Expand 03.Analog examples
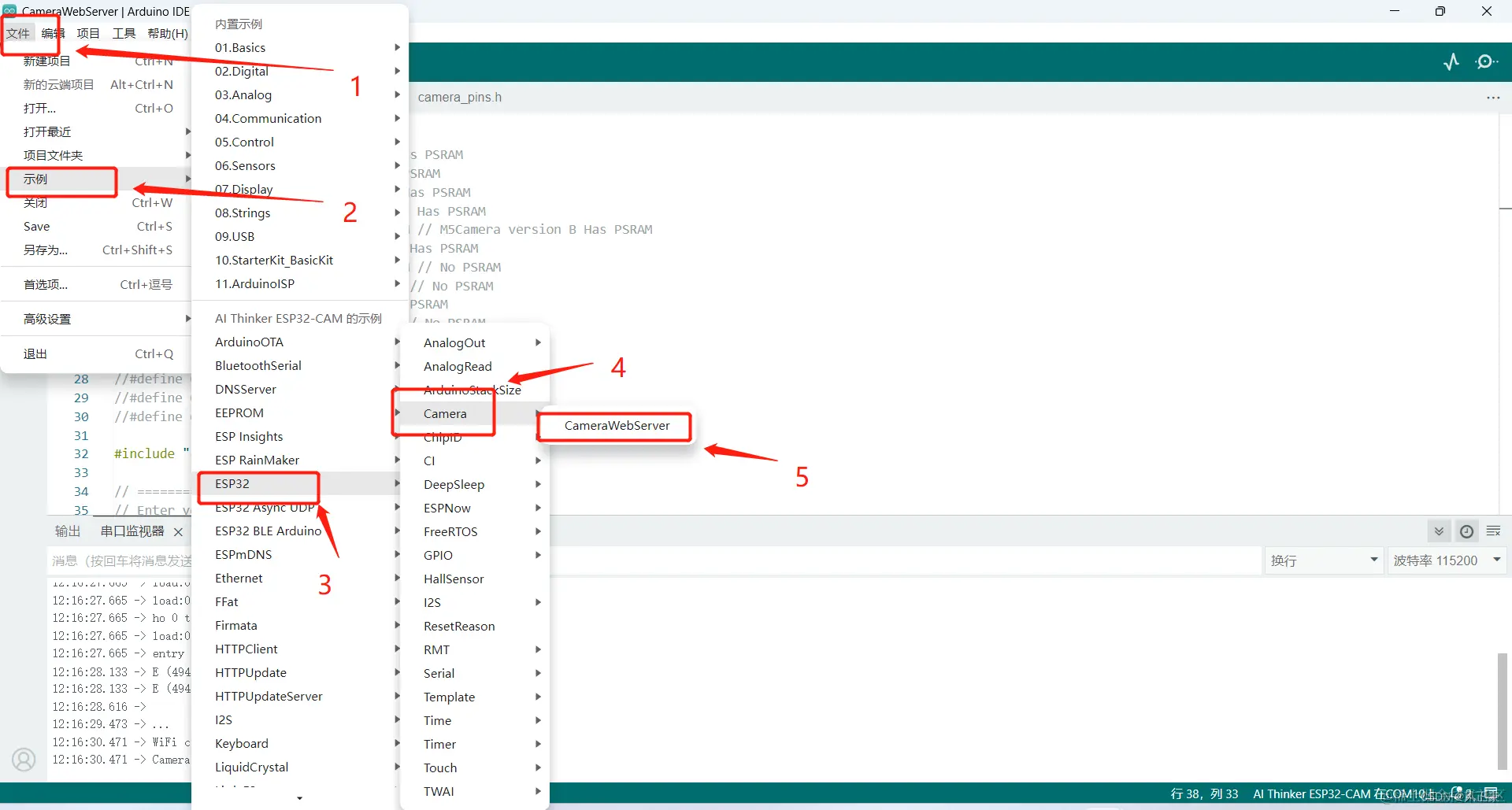1512x810 pixels. (300, 94)
